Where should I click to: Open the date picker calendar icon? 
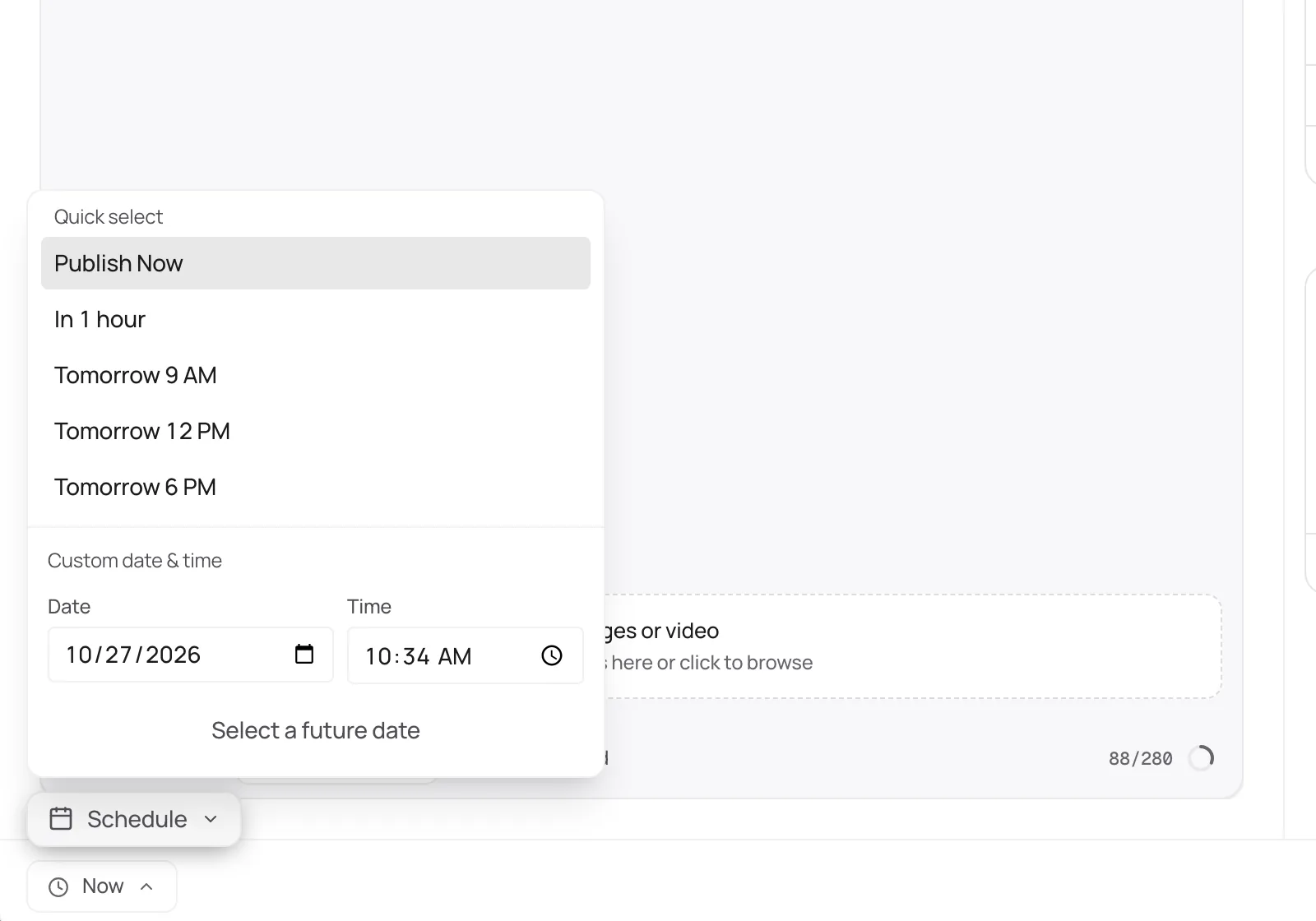304,655
